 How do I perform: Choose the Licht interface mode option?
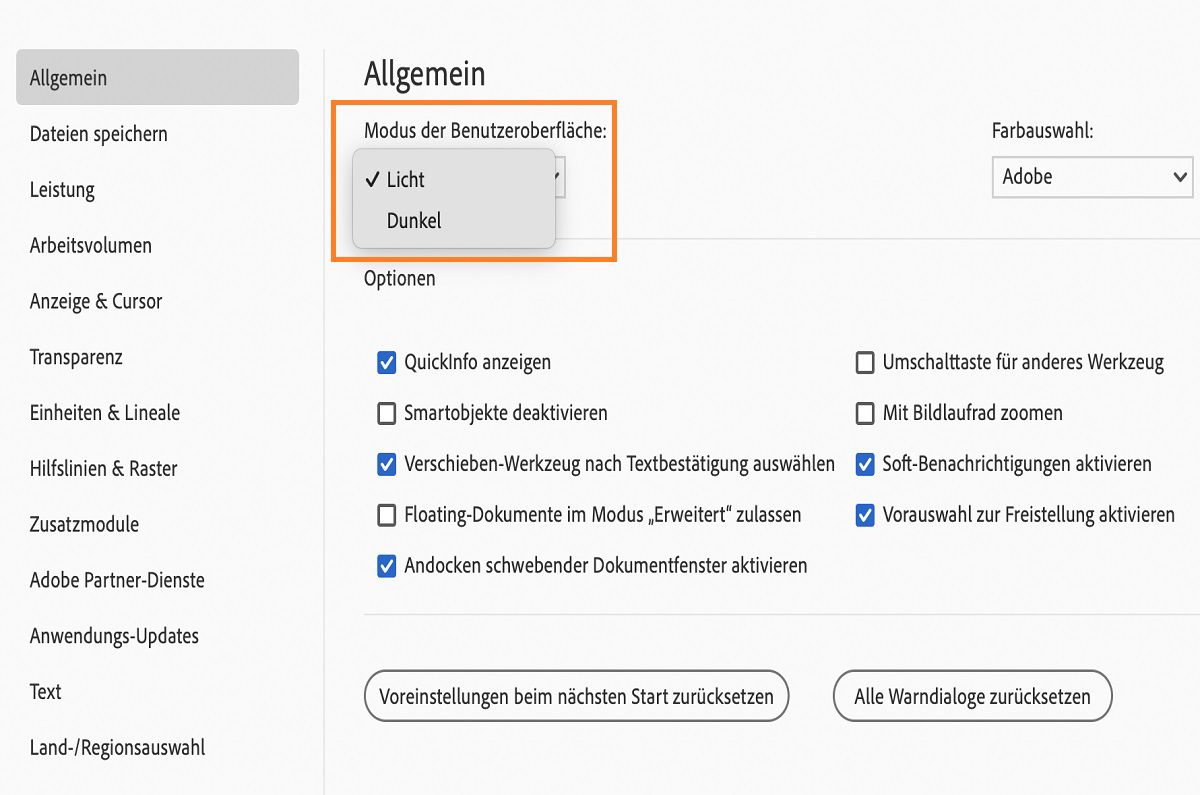(406, 180)
